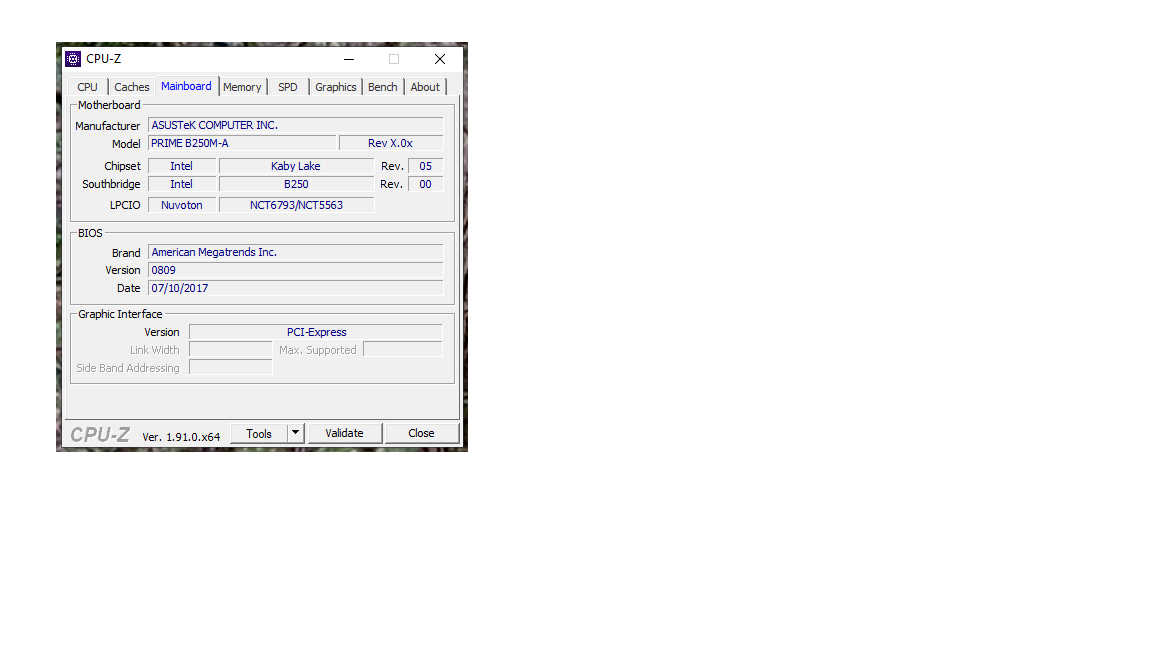Click the Manufacturer field ASUSTeK COMPUTER INC.
Screen dimensions: 1152x648
pos(296,126)
